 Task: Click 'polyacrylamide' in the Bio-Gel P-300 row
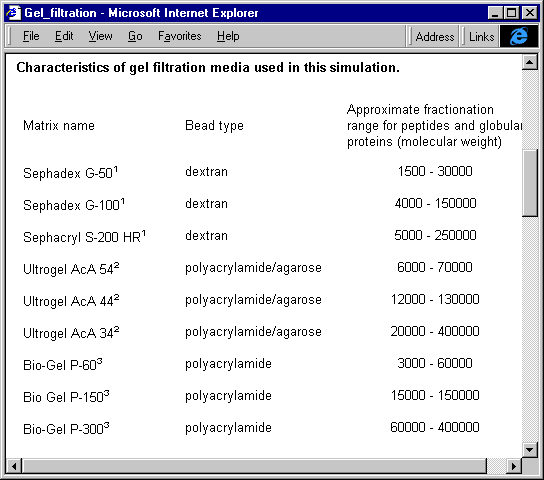[x=228, y=428]
